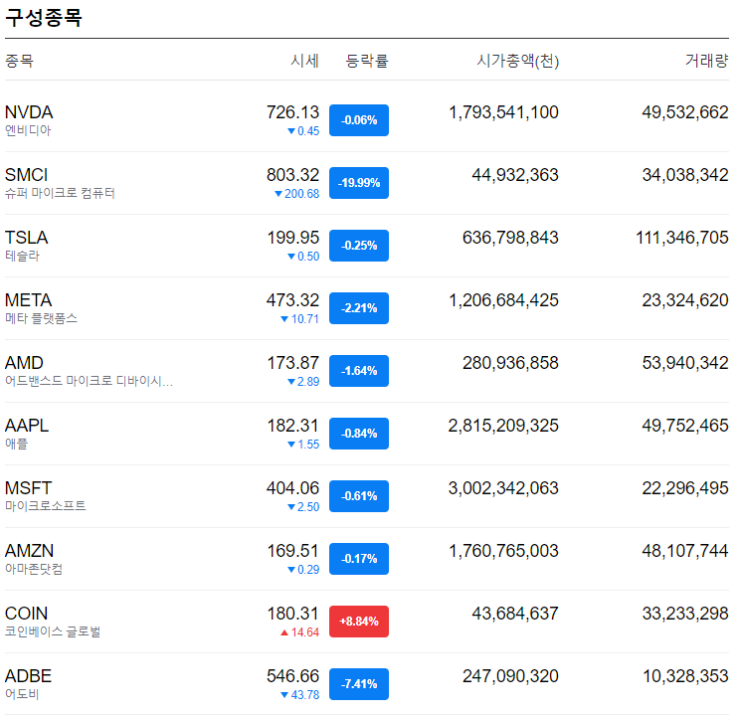Click the META ticker name
The height and width of the screenshot is (718, 743).
click(28, 300)
